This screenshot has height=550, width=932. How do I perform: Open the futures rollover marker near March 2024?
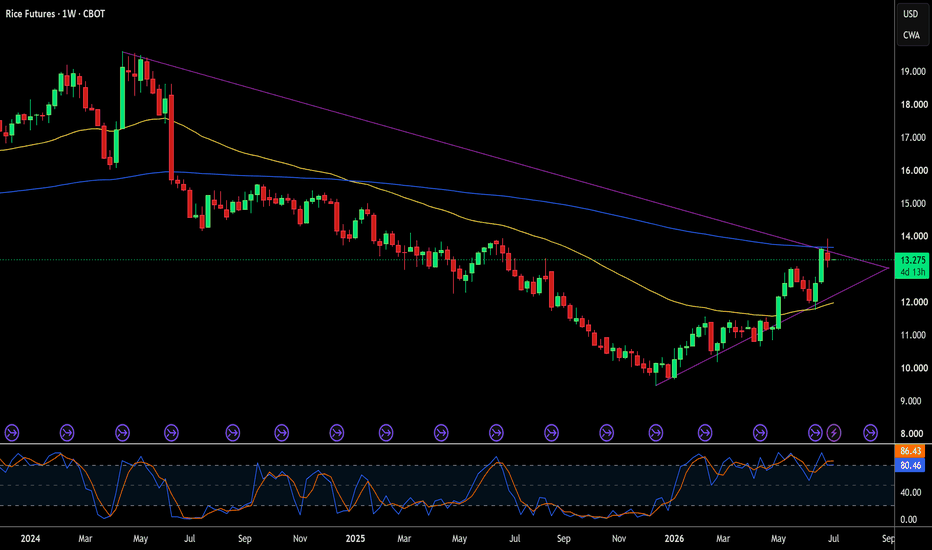[67, 433]
